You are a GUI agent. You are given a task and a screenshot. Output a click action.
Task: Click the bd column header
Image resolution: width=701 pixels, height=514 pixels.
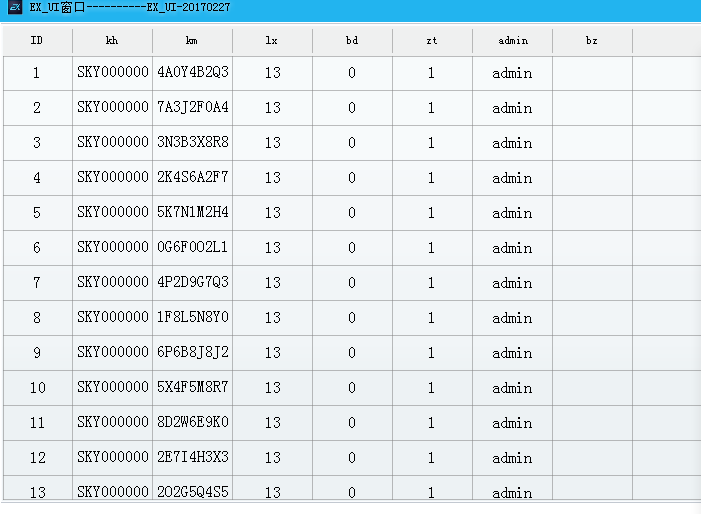[352, 41]
